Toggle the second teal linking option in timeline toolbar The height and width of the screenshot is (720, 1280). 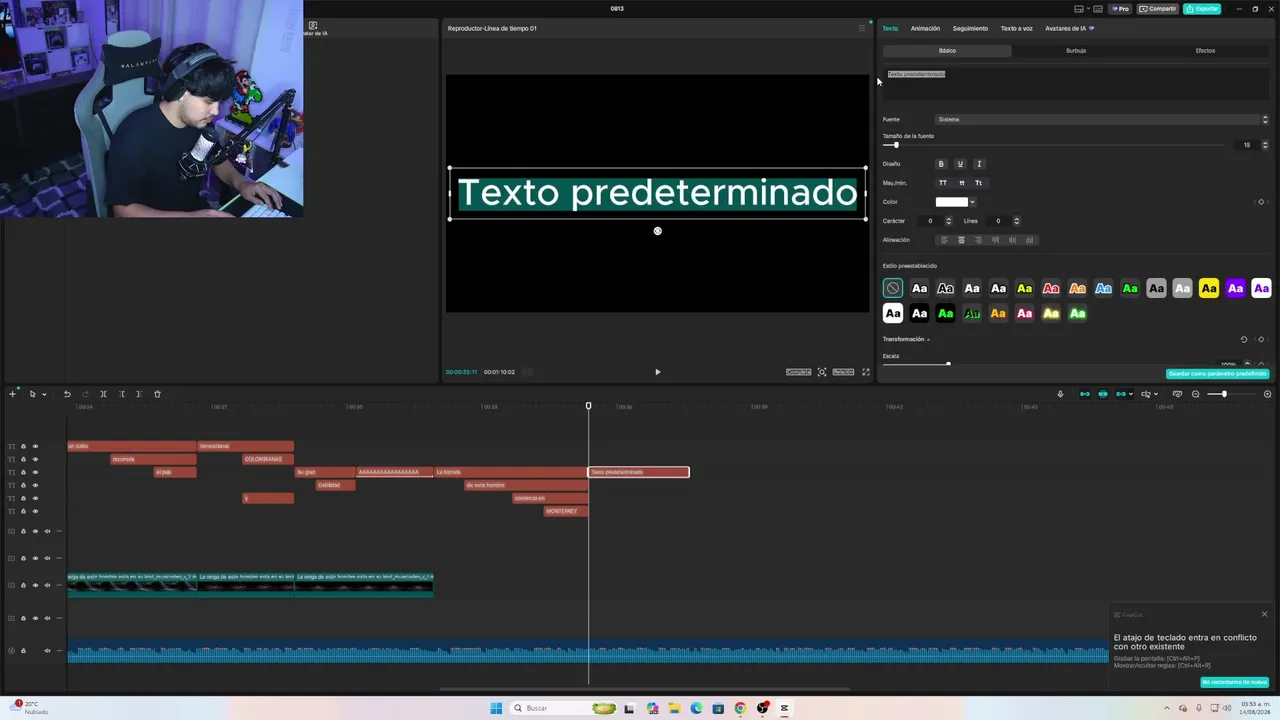pyautogui.click(x=1103, y=394)
